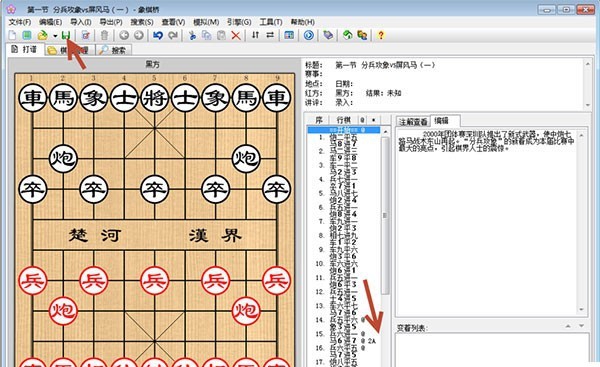This screenshot has height=367, width=600.
Task: Click the edit properties toolbar icon
Action: 85,36
